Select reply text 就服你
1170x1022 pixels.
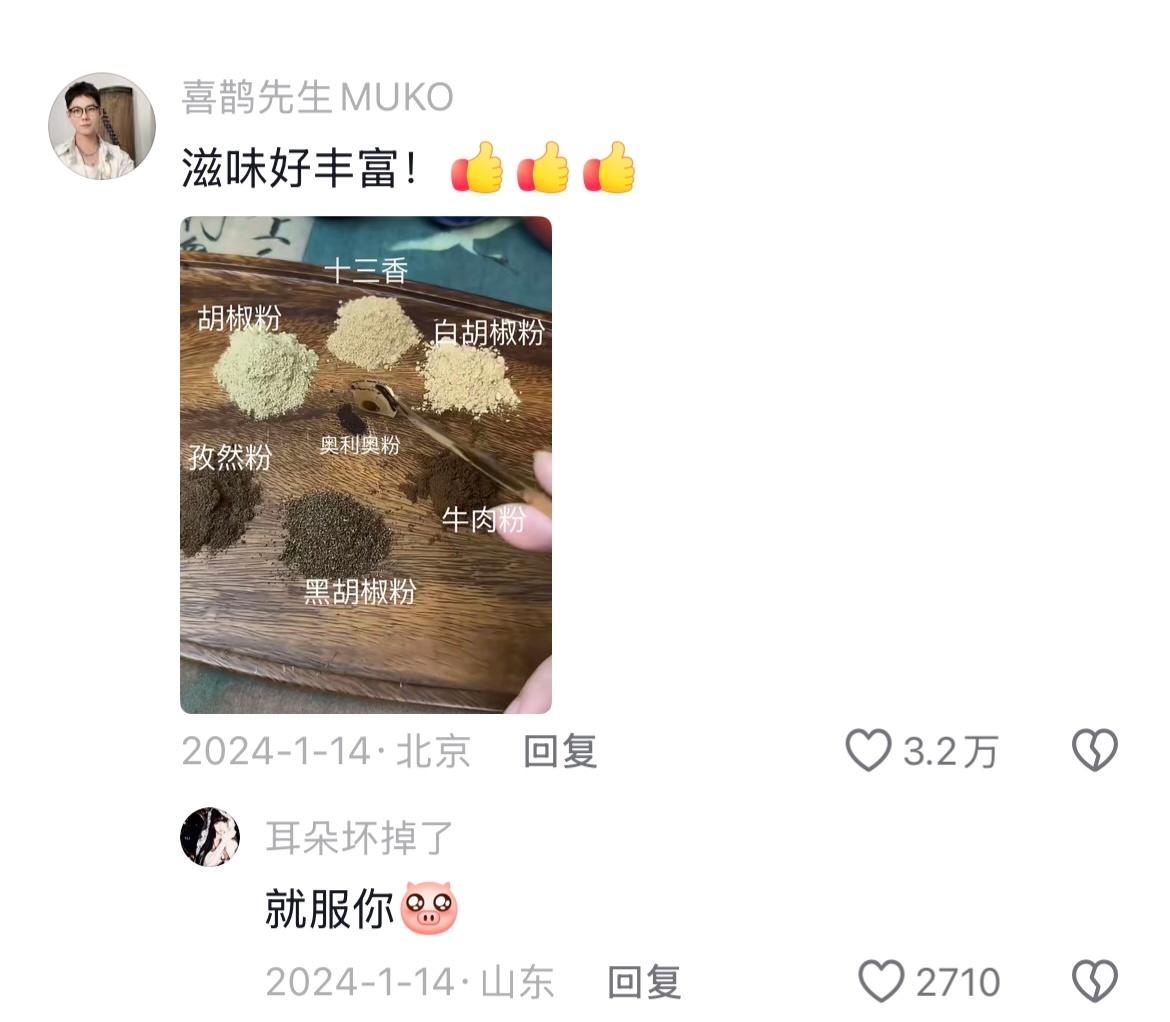[330, 909]
